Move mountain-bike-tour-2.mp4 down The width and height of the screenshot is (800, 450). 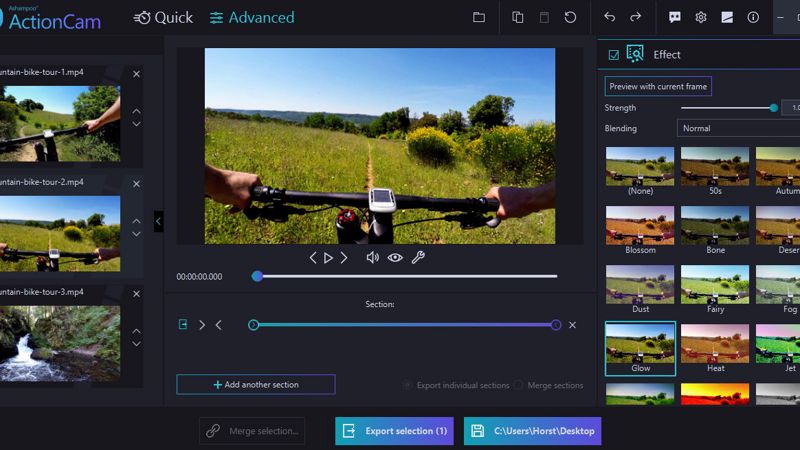(136, 234)
